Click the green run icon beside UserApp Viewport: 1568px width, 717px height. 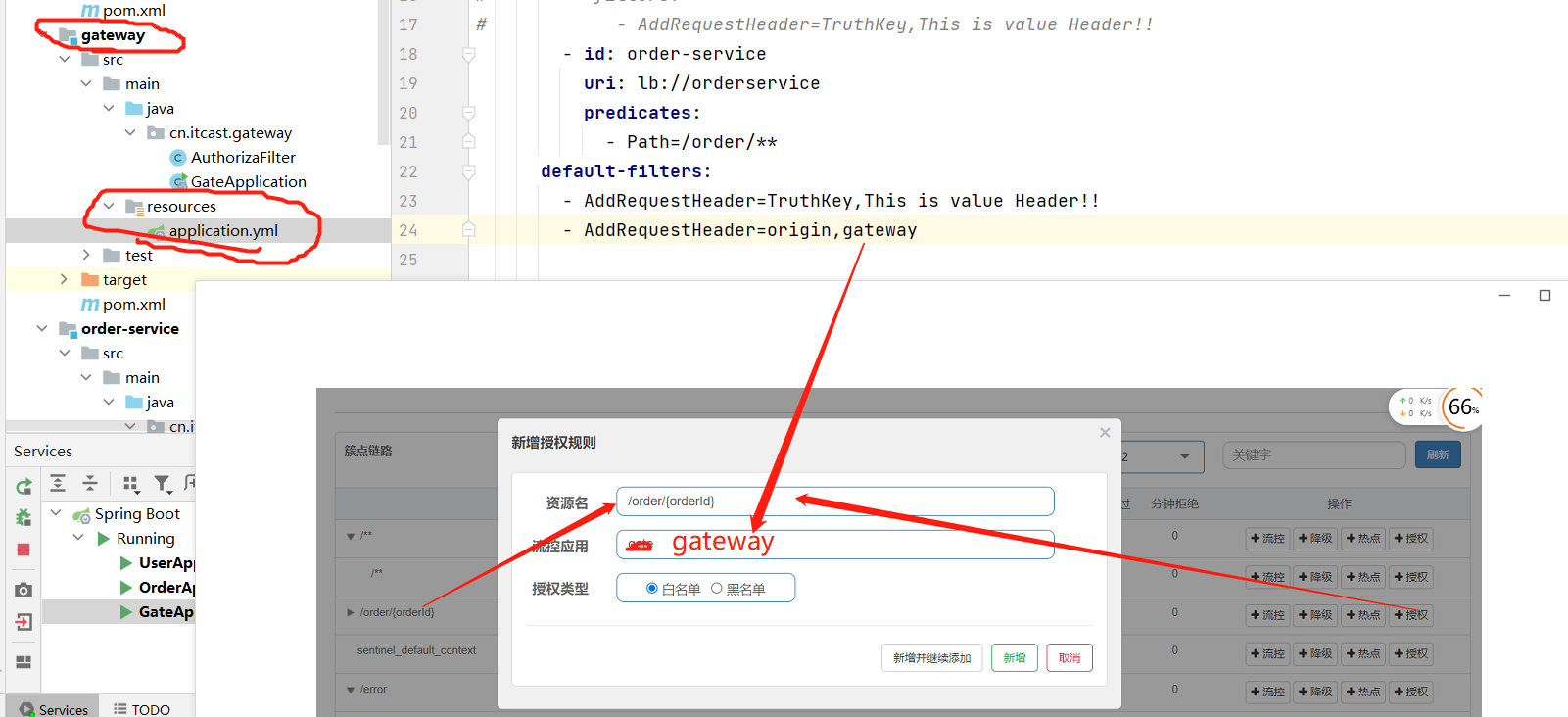coord(125,563)
